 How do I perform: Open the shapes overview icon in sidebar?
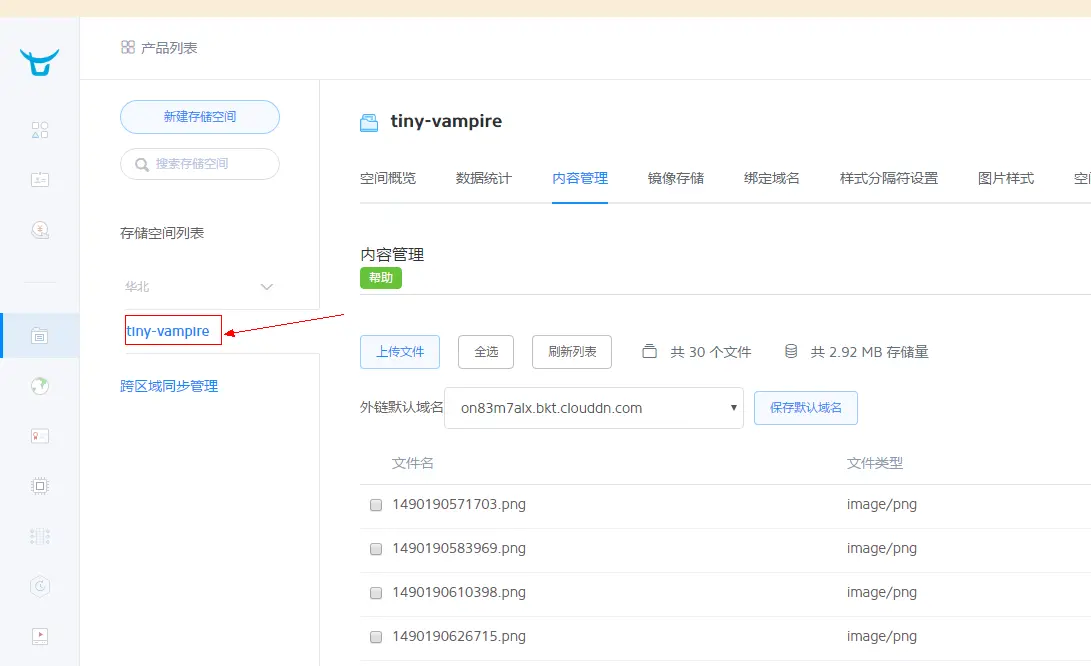coord(40,130)
